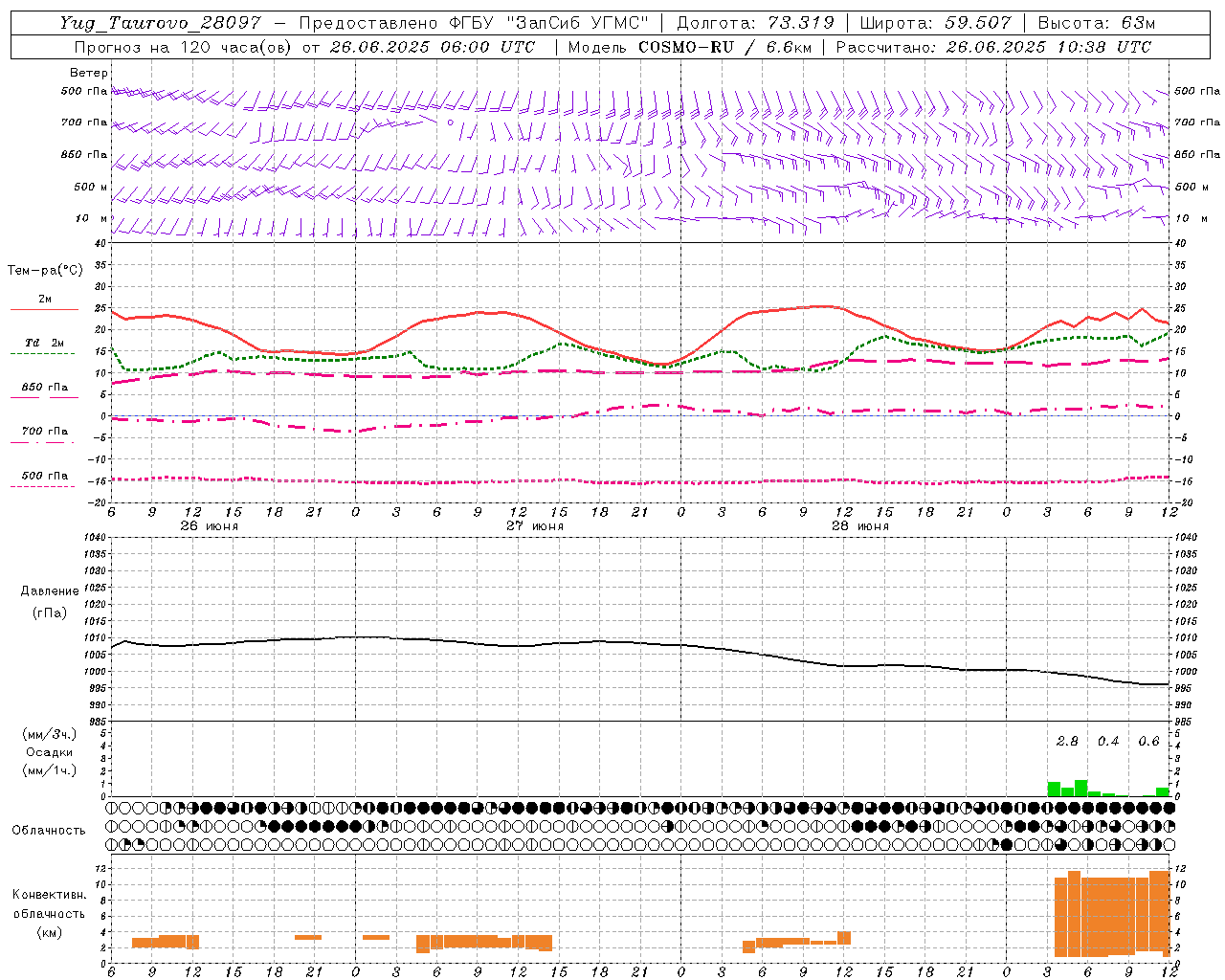Click the black pressure curve line
The height and width of the screenshot is (980, 1225).
[x=639, y=643]
